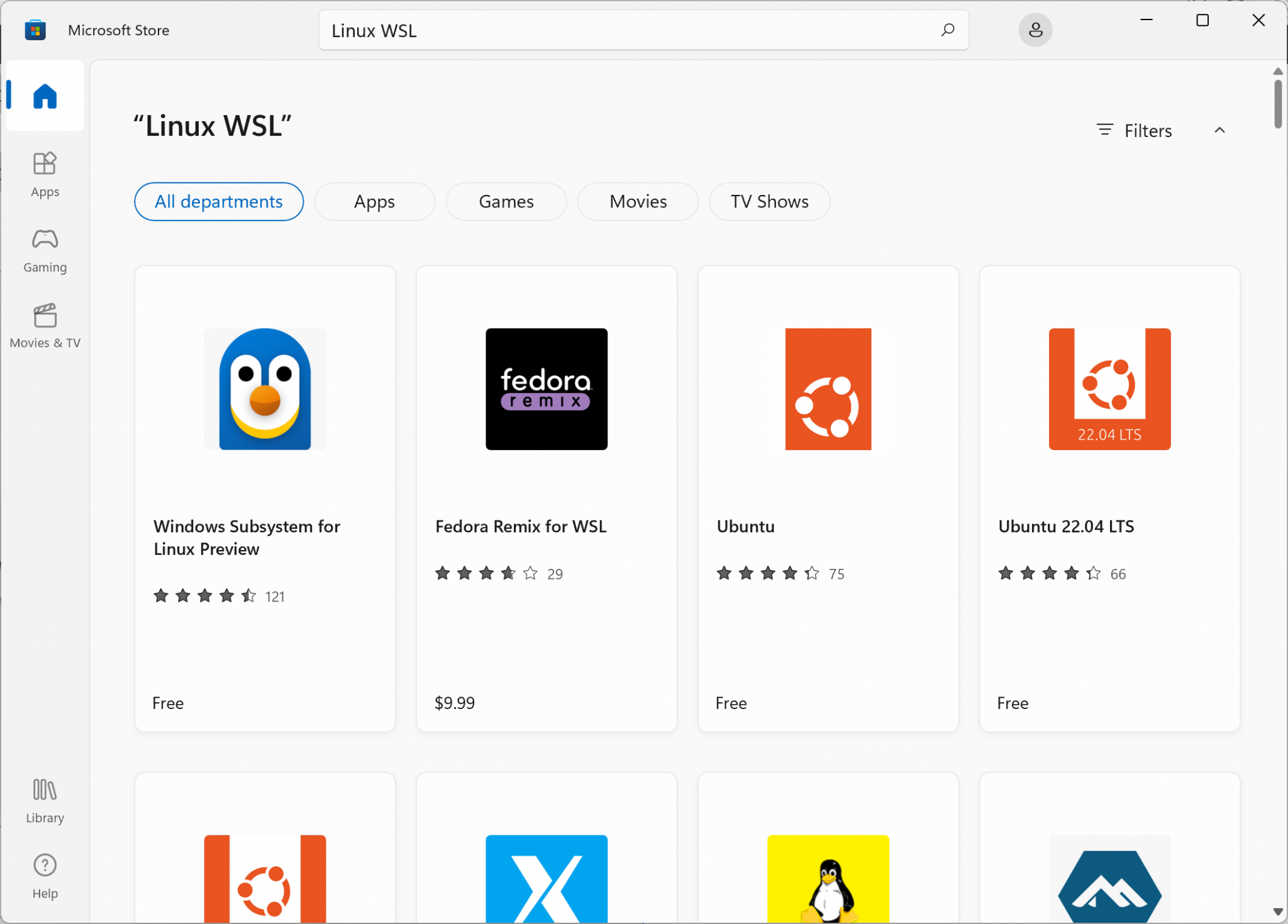Go to Gaming section in sidebar
This screenshot has height=924, width=1288.
45,251
